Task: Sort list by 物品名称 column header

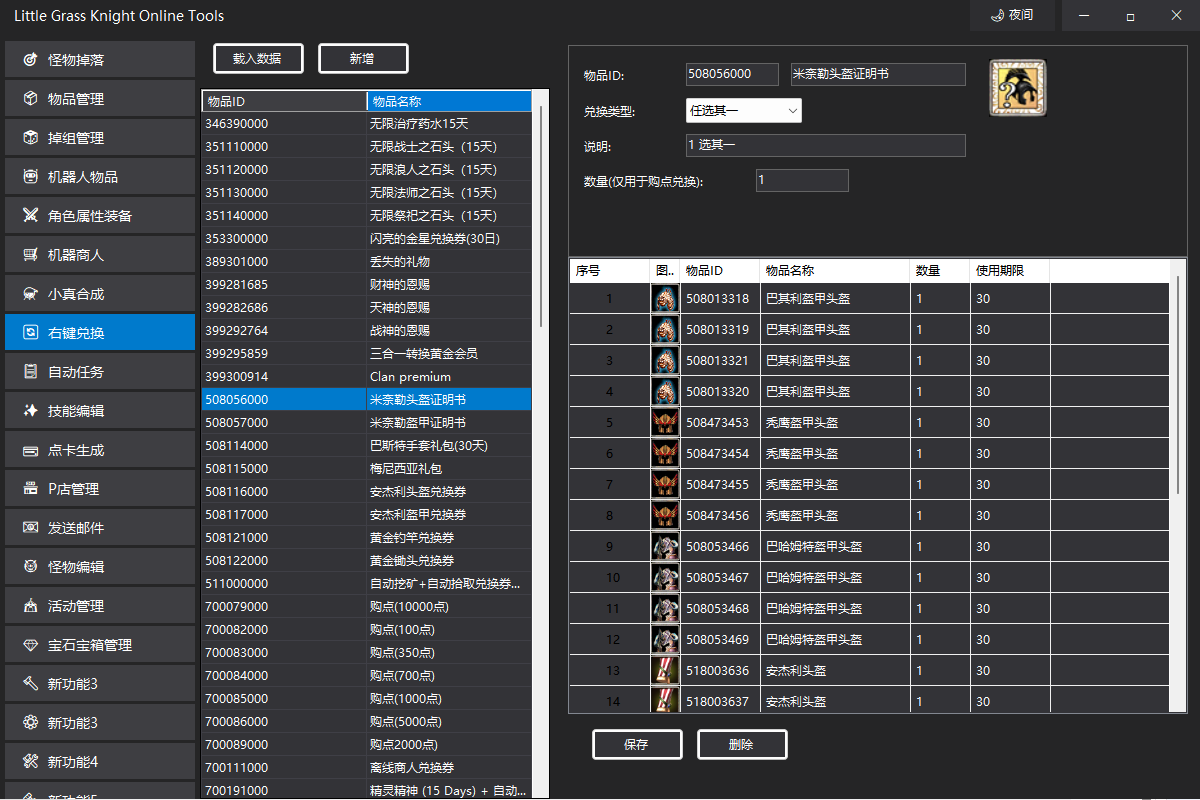Action: [x=449, y=101]
